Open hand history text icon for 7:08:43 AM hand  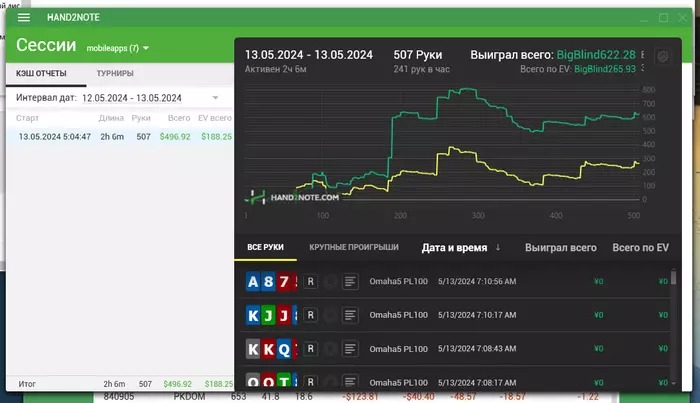[x=350, y=349]
